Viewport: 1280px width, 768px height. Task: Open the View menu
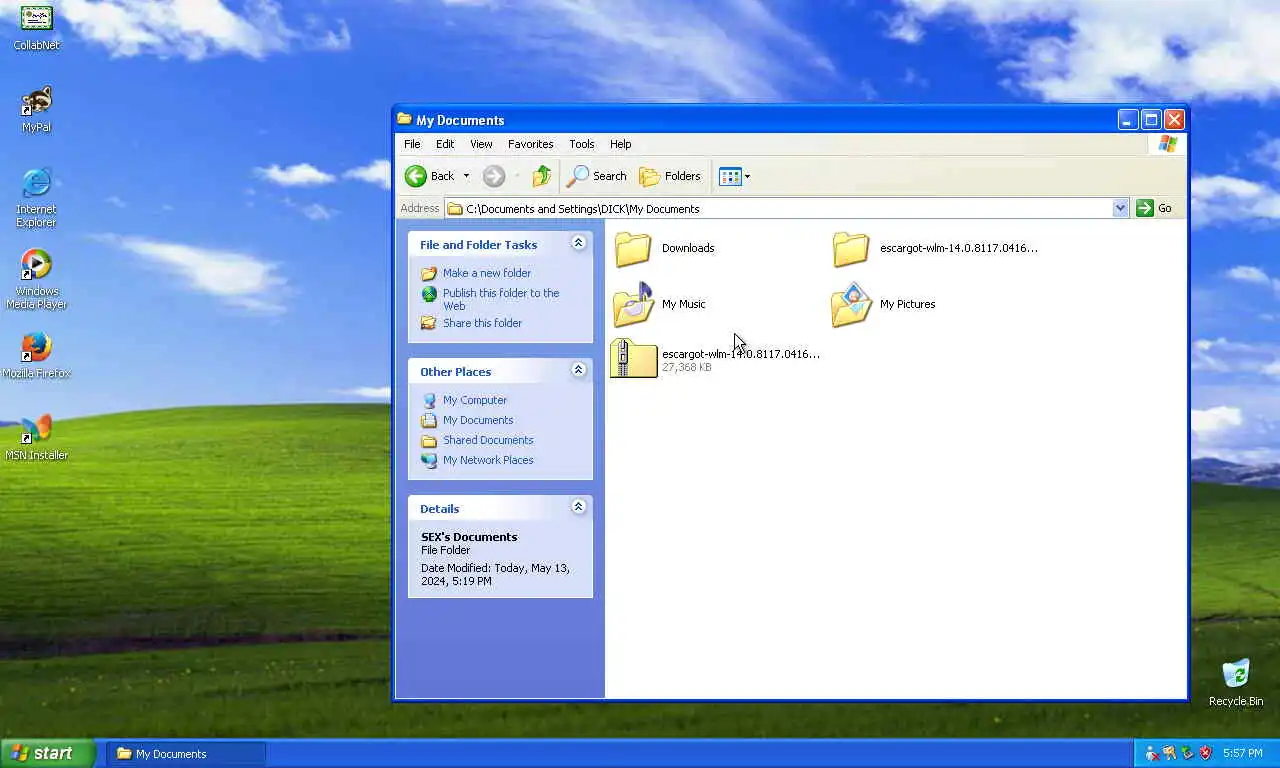(481, 144)
